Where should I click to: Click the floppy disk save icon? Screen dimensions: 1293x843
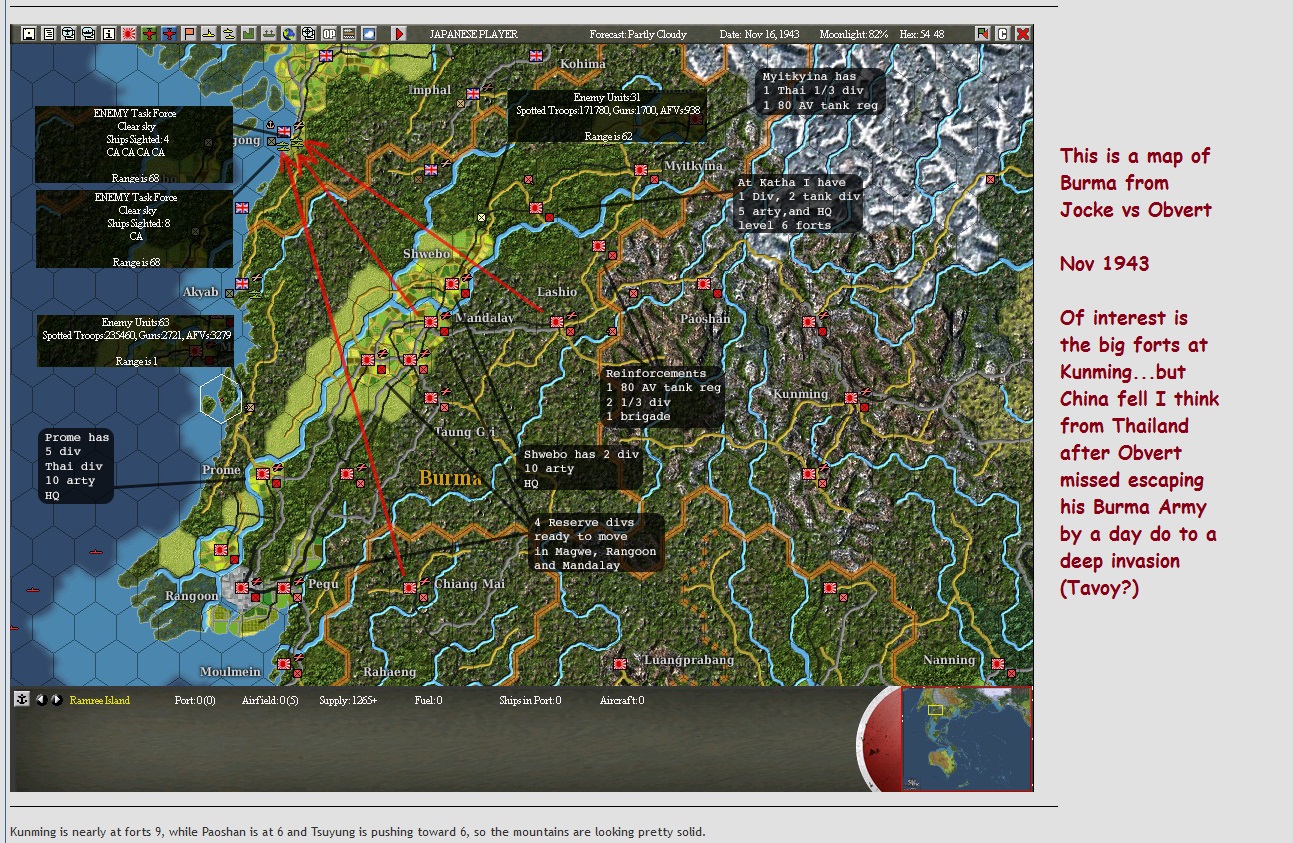pos(28,34)
